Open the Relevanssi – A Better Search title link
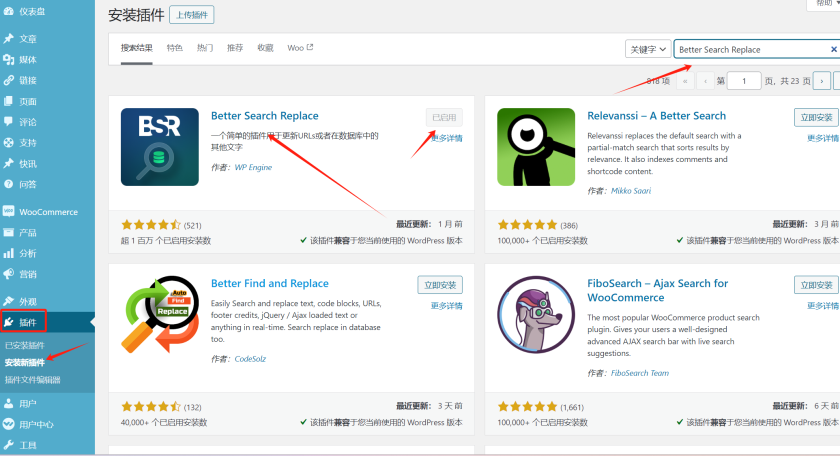The image size is (840, 456). coord(656,116)
